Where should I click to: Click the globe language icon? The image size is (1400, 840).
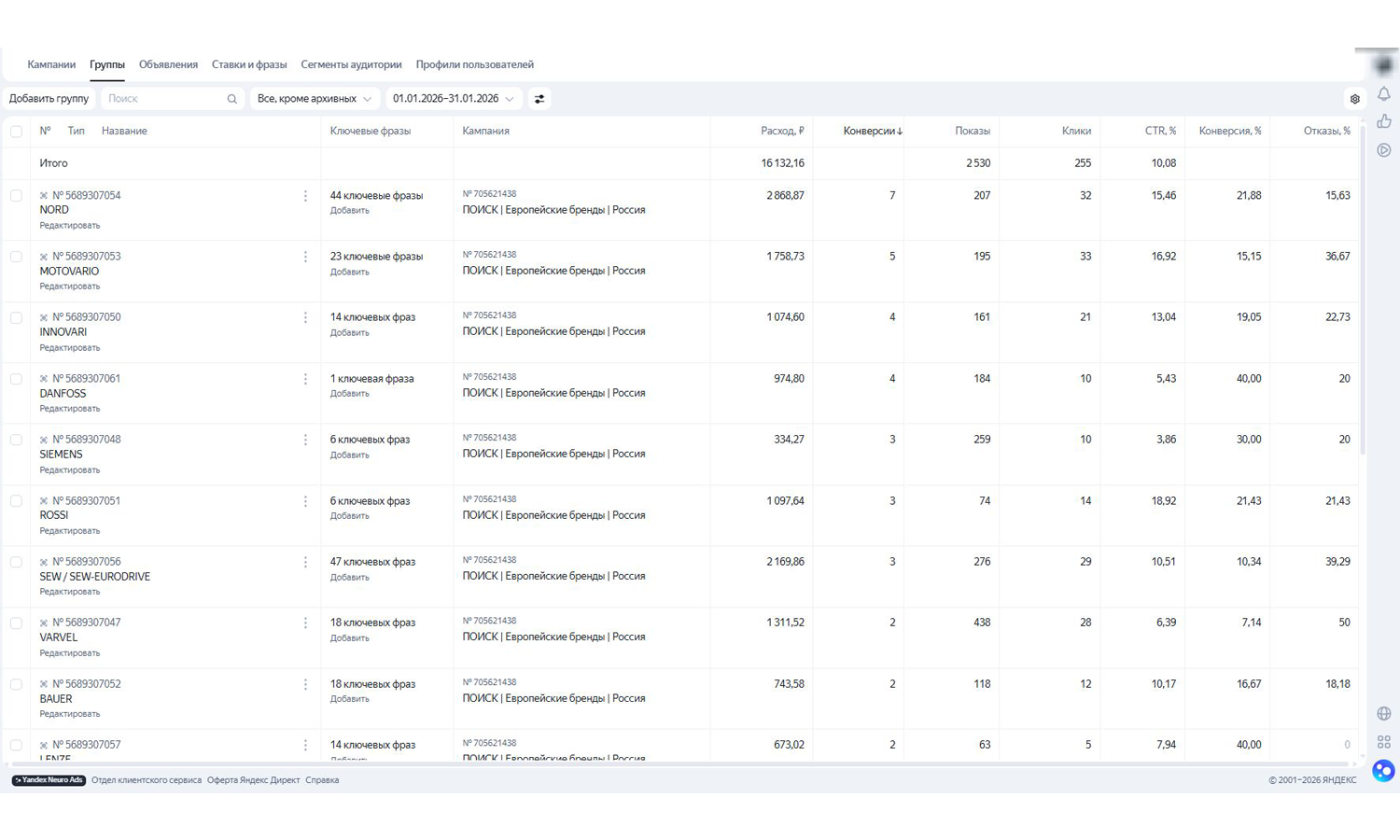(1384, 714)
